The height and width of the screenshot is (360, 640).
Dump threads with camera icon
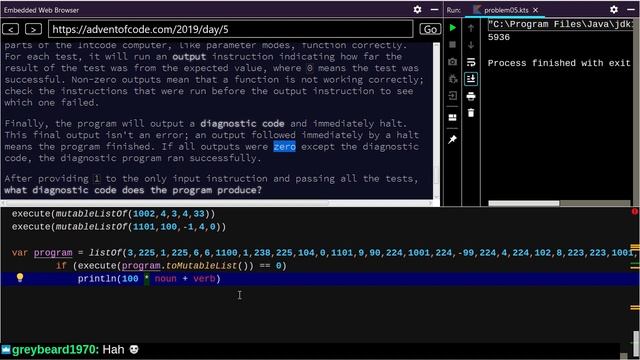(x=452, y=62)
